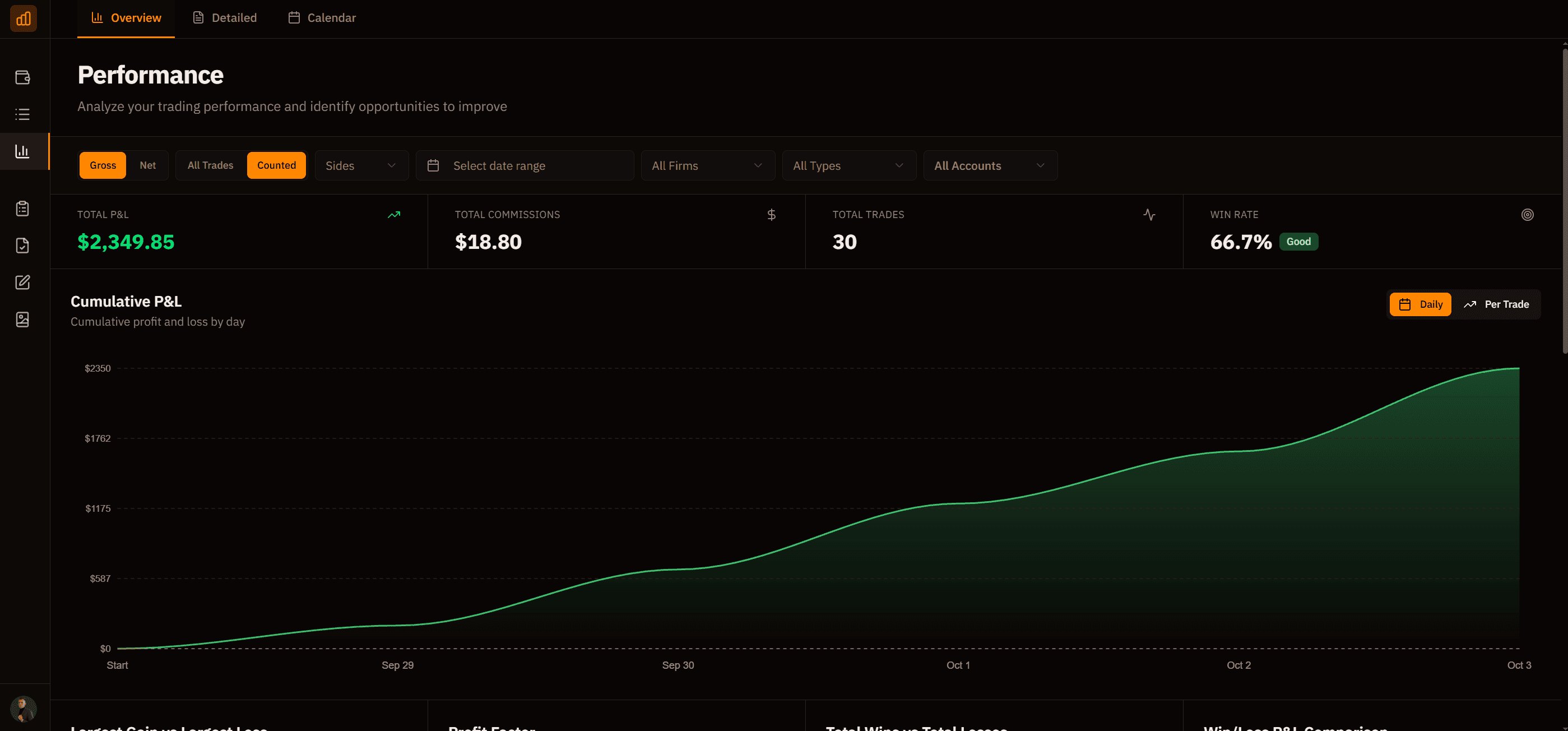Screen dimensions: 1568x731
Task: Click the user avatar at bottom left
Action: click(x=23, y=709)
